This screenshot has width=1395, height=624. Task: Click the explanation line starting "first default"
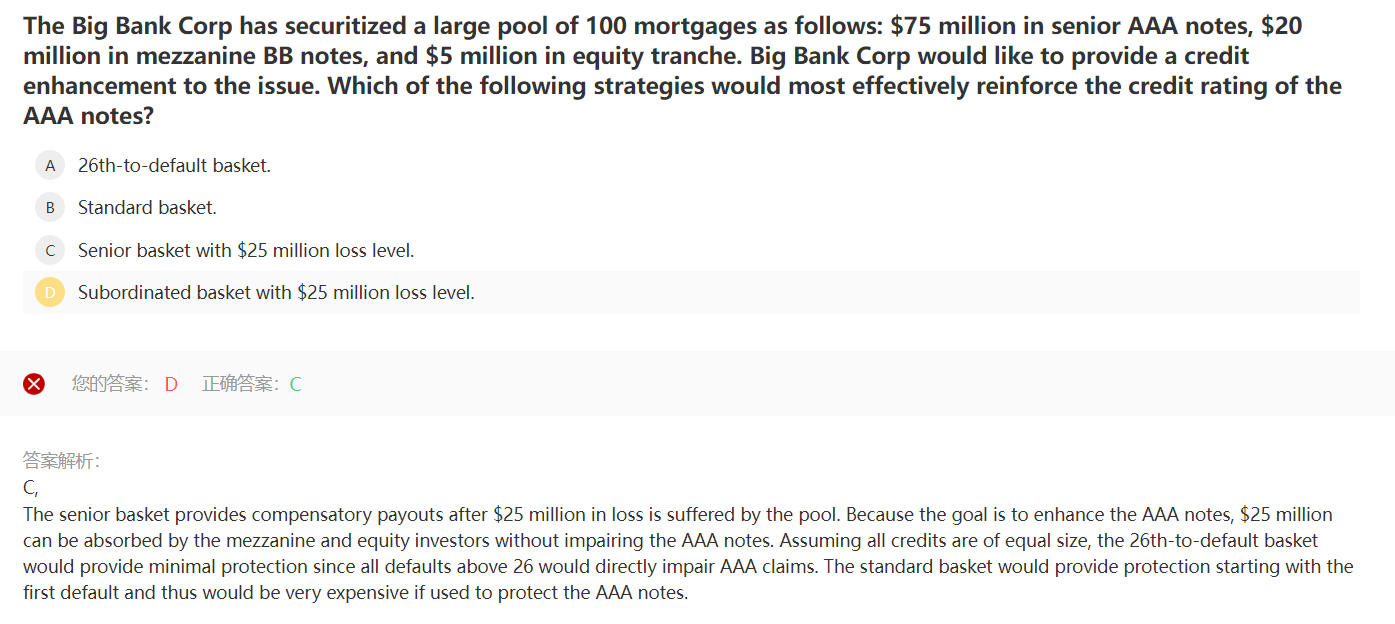(x=355, y=592)
